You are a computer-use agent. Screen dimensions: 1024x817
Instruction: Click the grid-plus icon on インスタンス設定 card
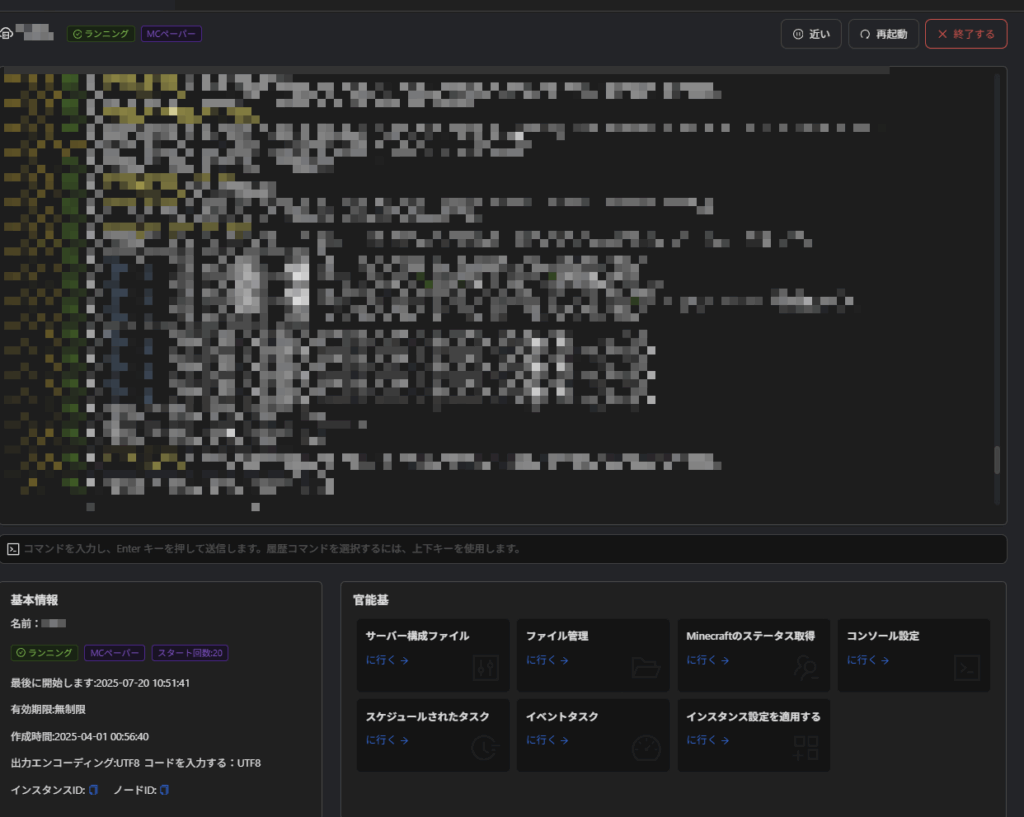(806, 748)
